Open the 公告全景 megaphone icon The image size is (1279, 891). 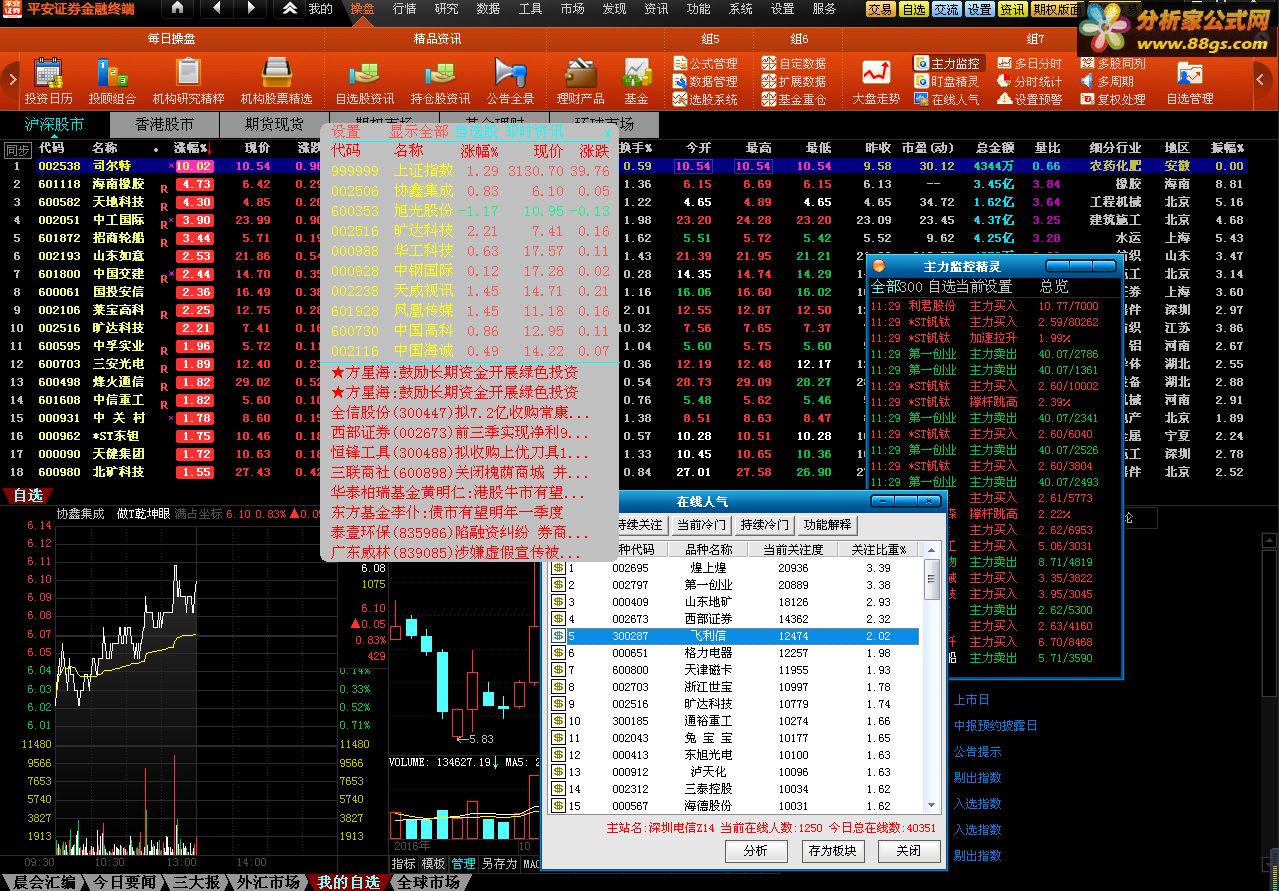[510, 81]
